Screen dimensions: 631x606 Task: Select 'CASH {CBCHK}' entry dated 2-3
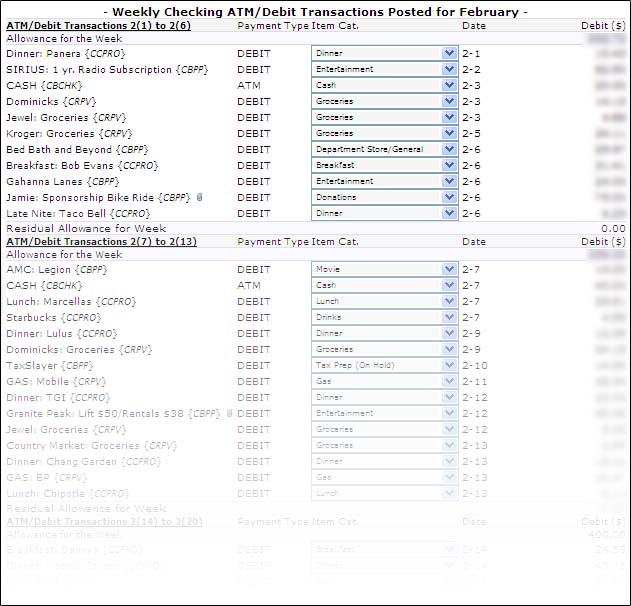click(x=44, y=86)
